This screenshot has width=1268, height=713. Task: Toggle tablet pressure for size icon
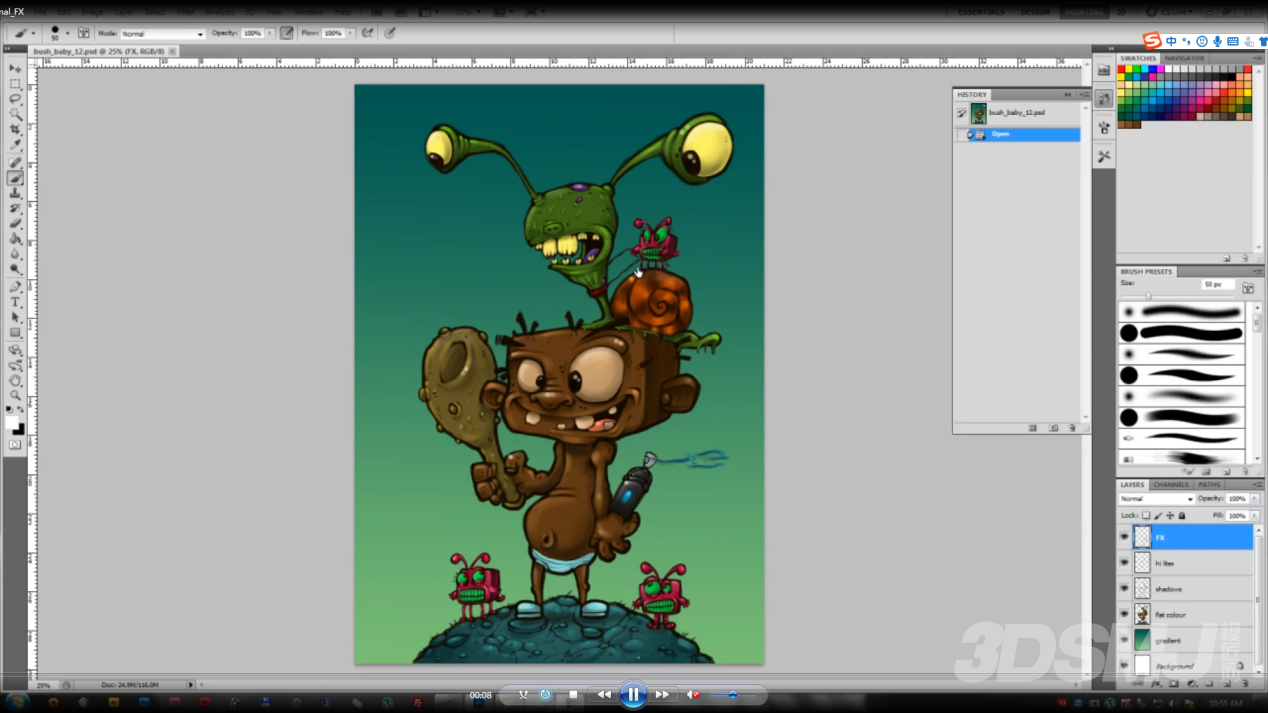[390, 33]
